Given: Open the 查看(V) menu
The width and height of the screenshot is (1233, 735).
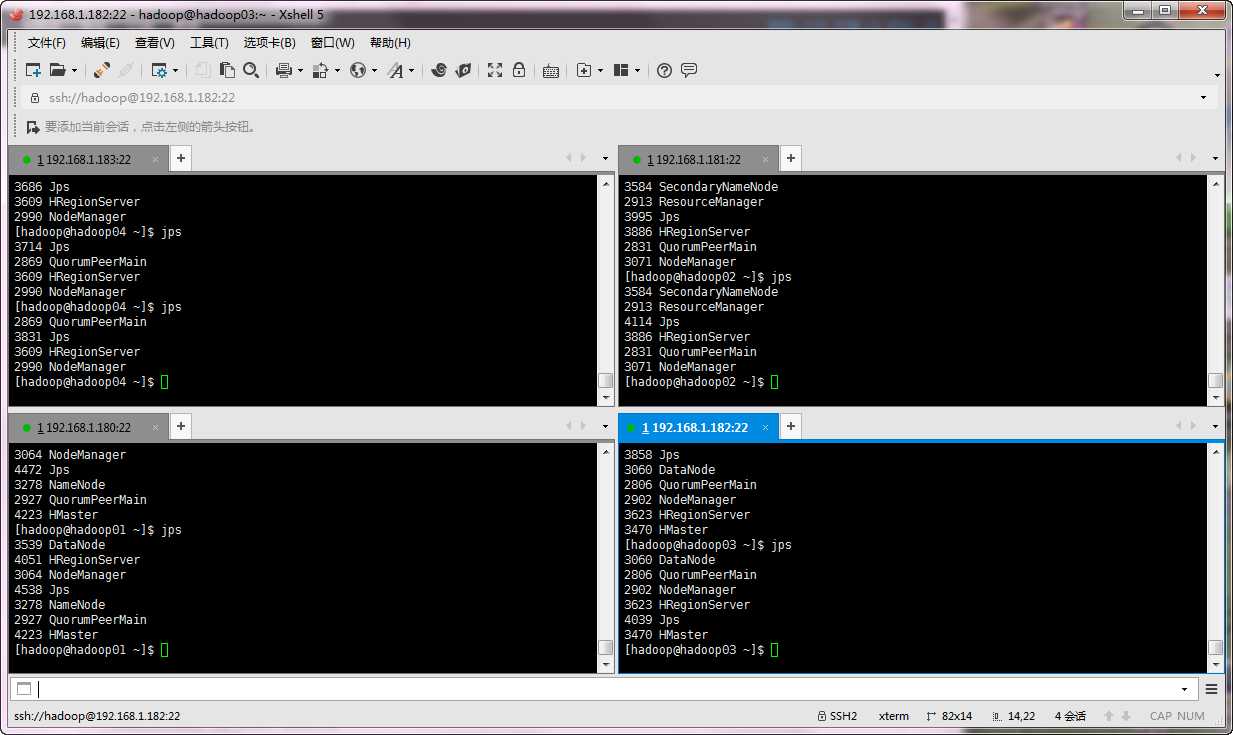Looking at the screenshot, I should [155, 43].
